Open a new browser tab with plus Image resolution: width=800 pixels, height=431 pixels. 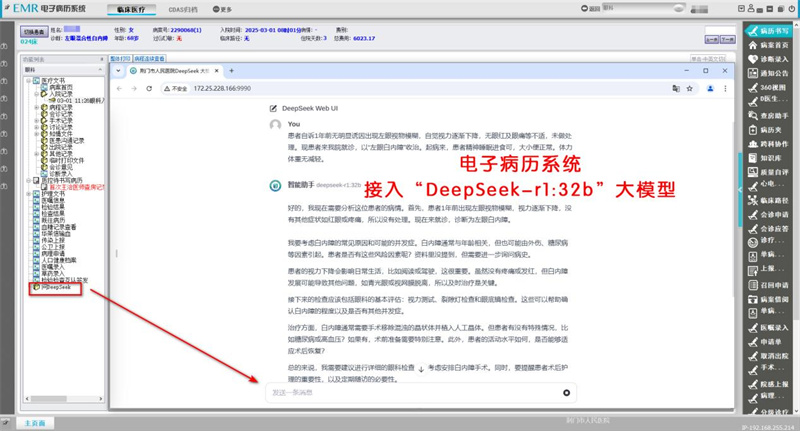click(231, 71)
